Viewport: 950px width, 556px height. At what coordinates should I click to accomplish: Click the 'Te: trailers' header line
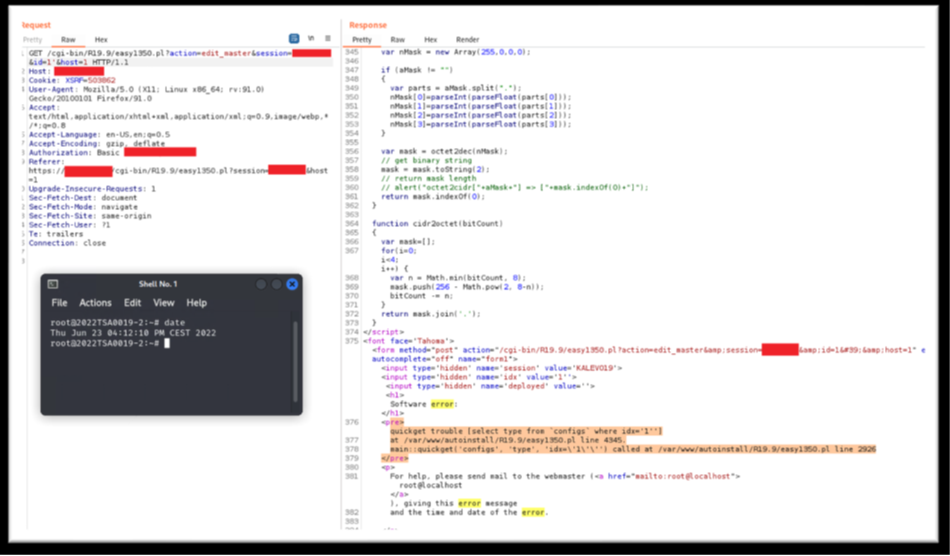pos(56,234)
